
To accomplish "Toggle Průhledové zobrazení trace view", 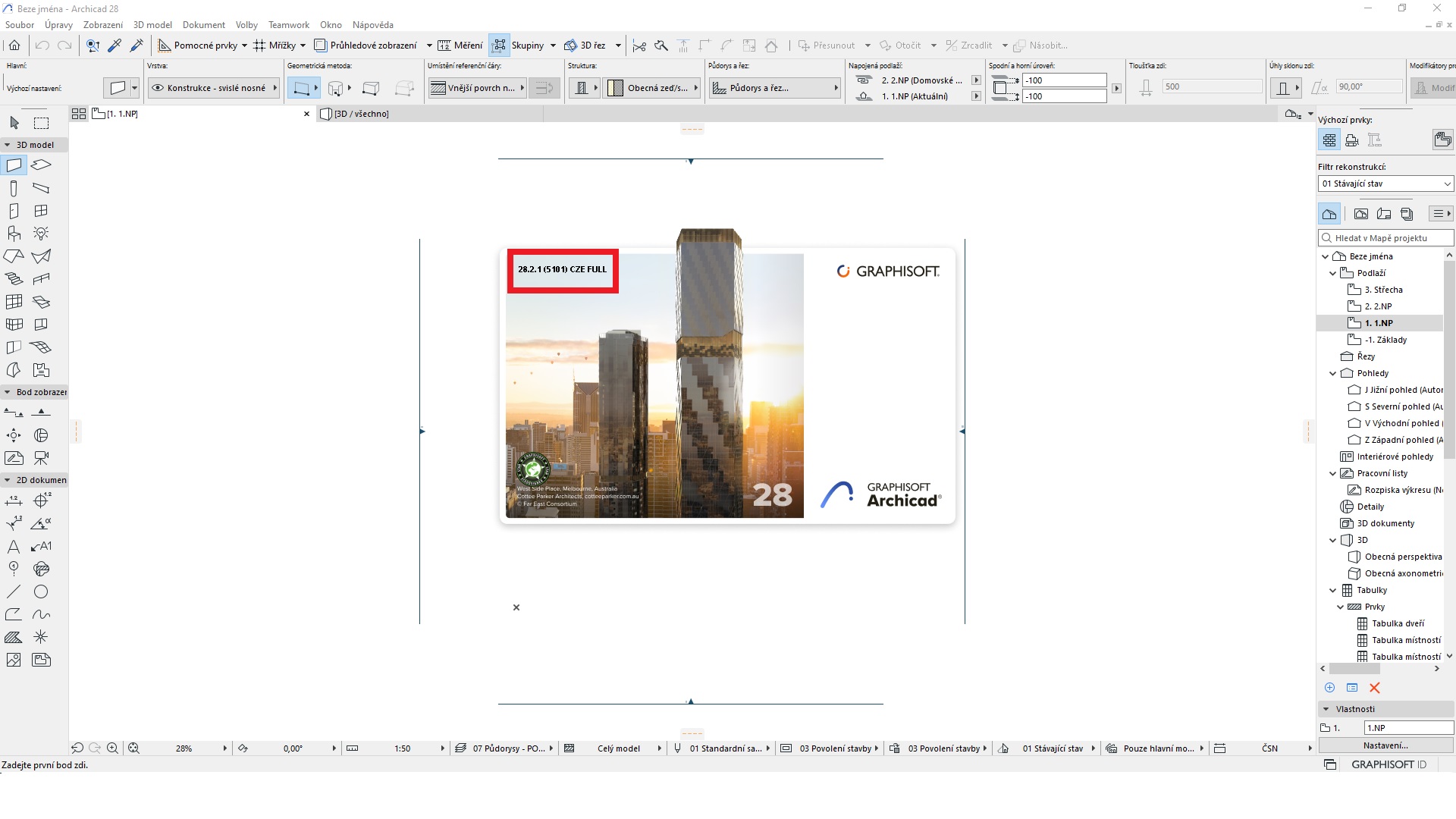I will pyautogui.click(x=366, y=45).
